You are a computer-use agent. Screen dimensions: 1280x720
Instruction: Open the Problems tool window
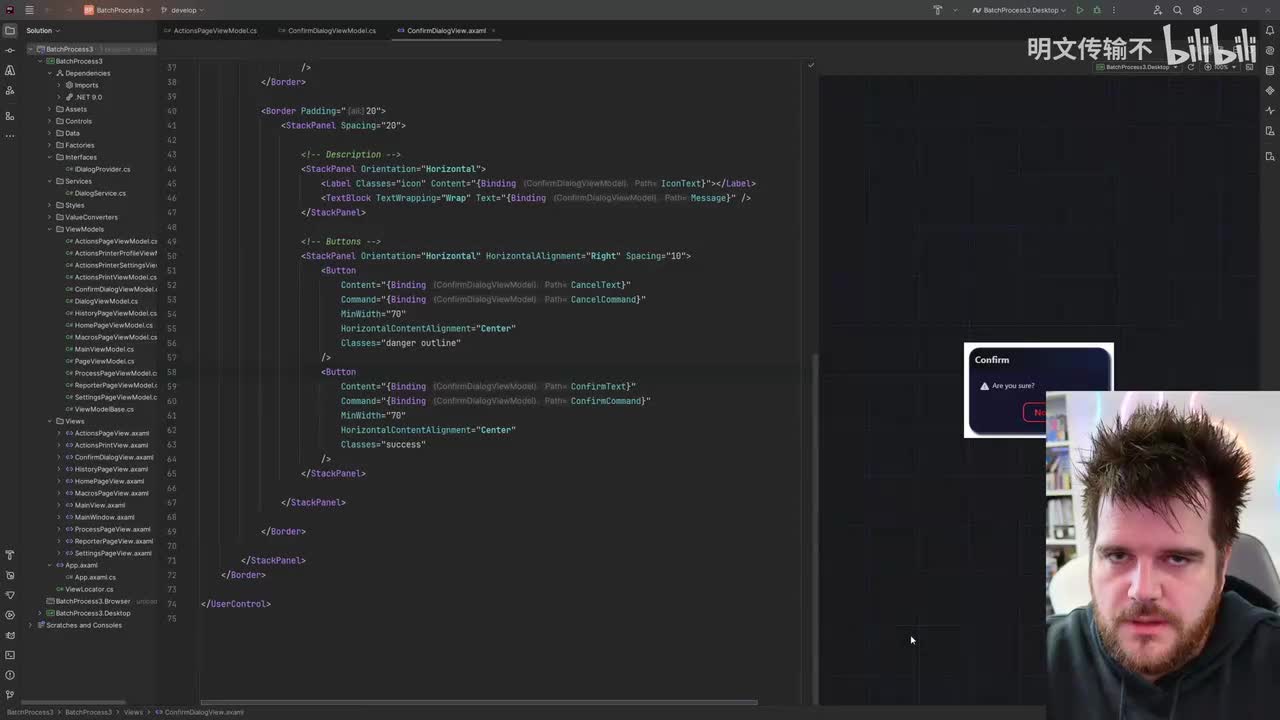point(10,675)
